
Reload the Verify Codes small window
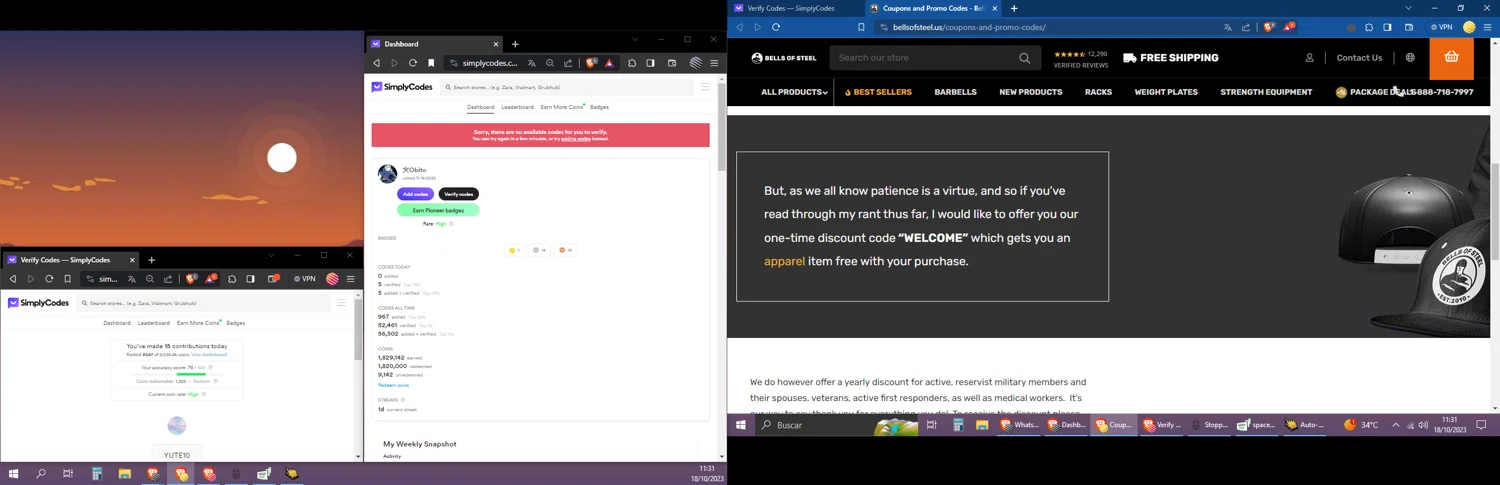click(x=49, y=279)
